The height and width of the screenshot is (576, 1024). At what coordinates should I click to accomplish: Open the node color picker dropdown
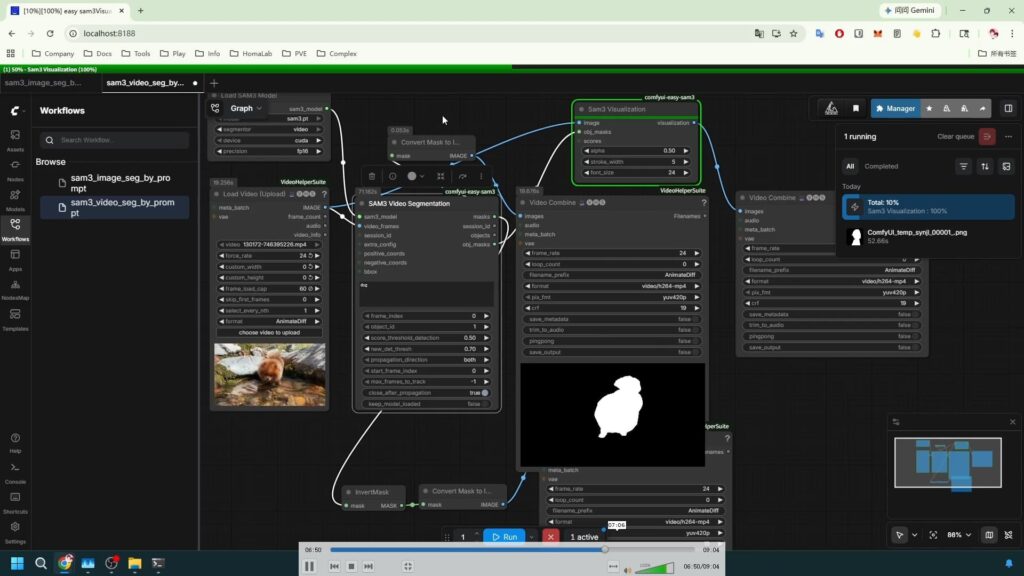tap(414, 176)
